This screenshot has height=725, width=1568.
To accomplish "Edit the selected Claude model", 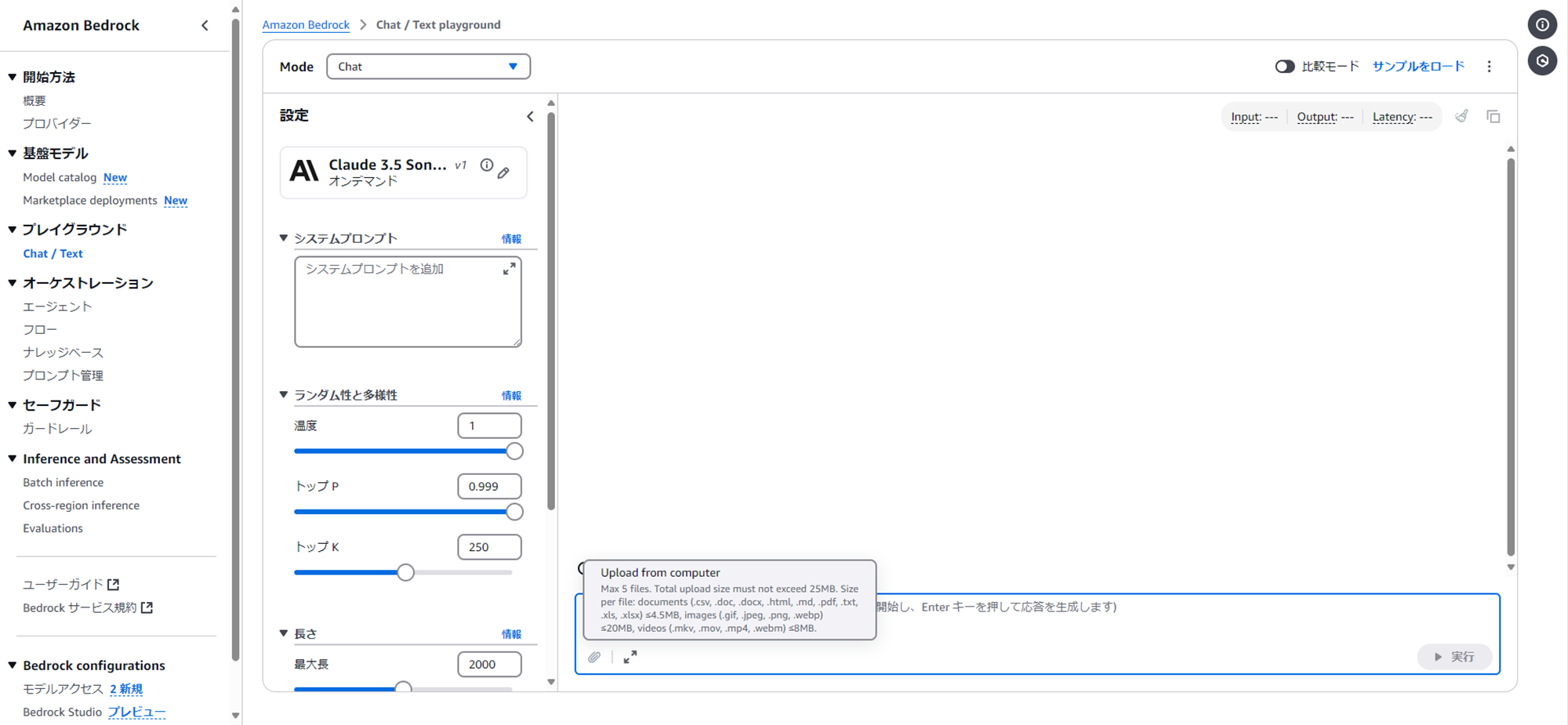I will coord(504,172).
